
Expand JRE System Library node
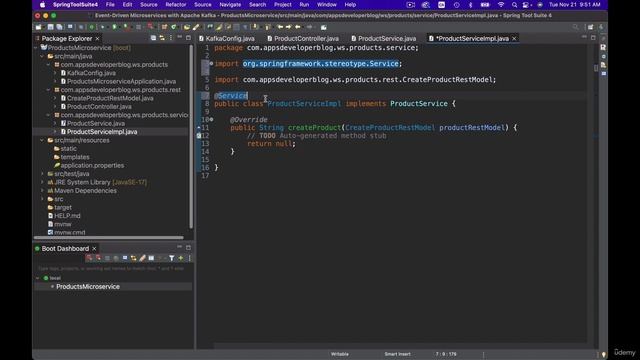coord(42,182)
